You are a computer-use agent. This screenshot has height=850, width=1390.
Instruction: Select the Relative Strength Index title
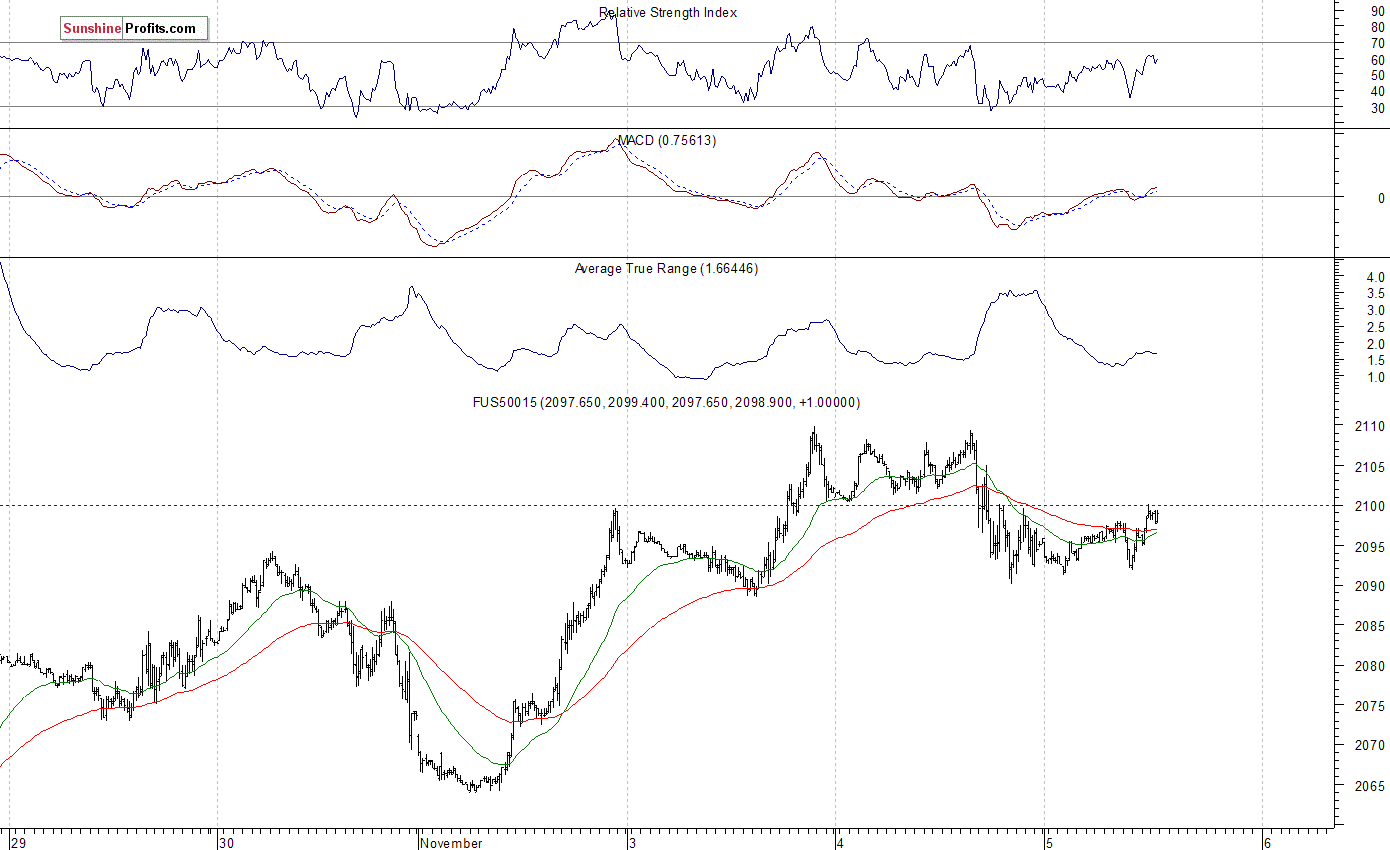668,13
